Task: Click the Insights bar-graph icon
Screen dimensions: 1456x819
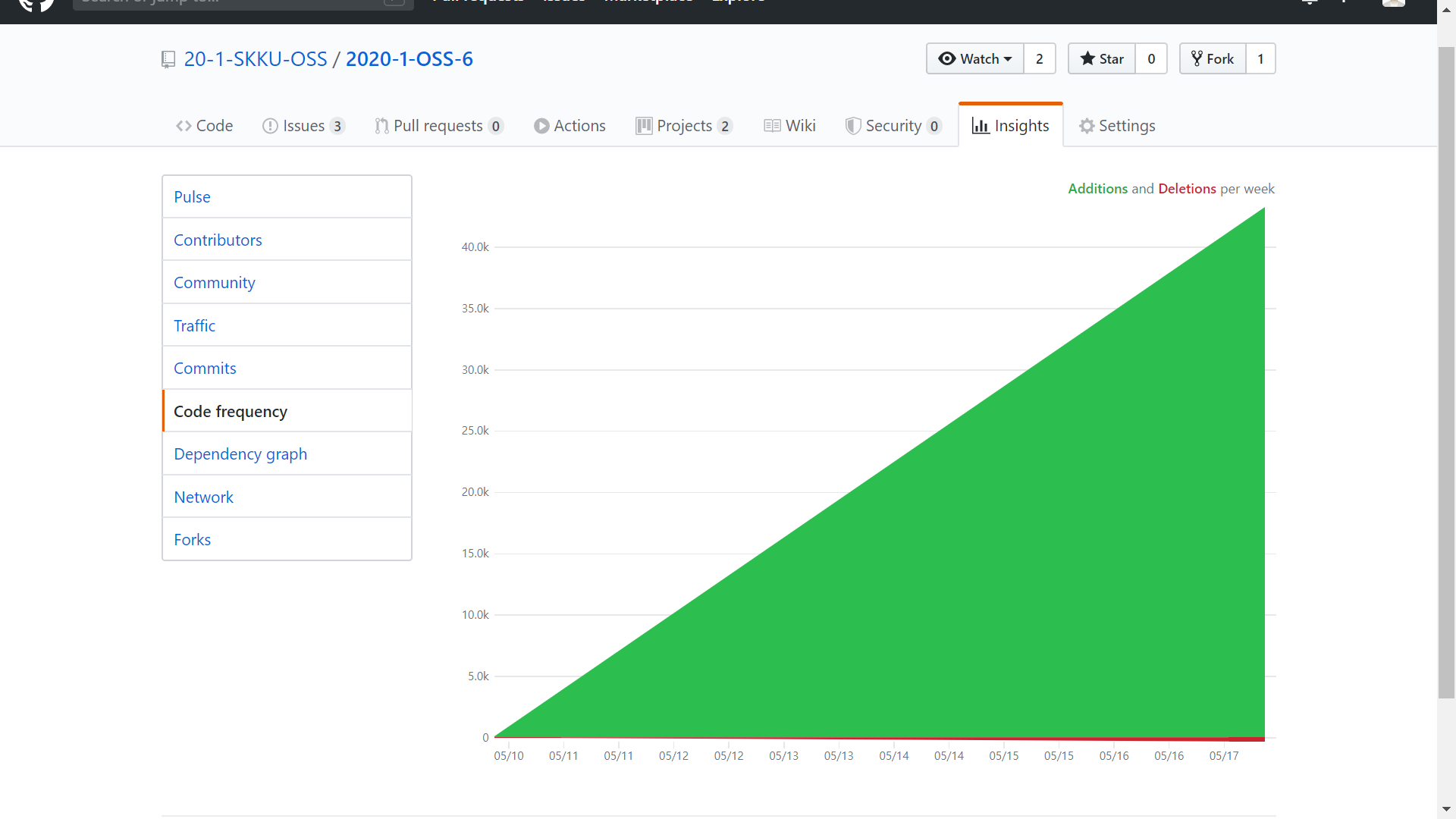Action: (x=981, y=126)
